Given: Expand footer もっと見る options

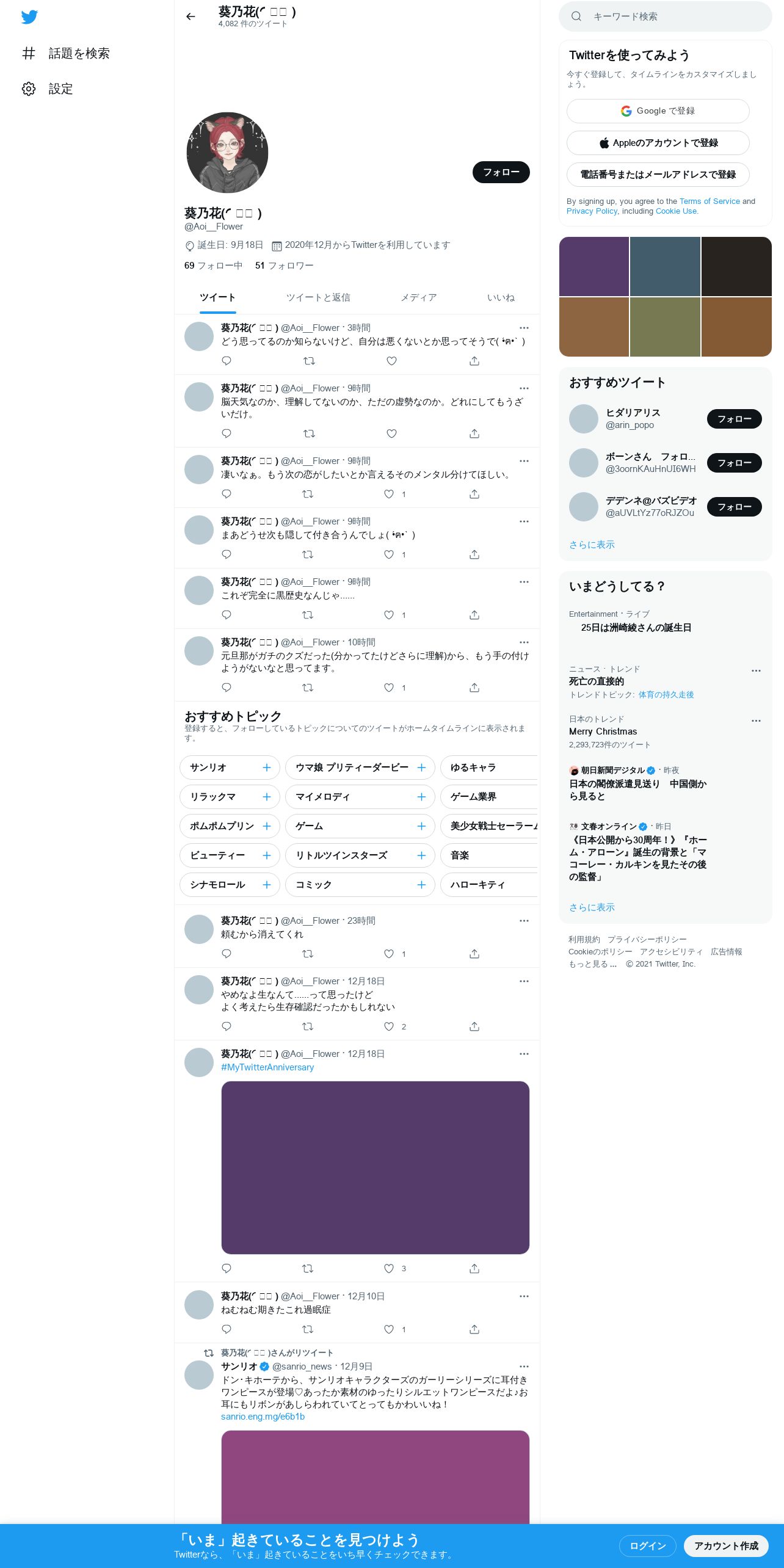Looking at the screenshot, I should pos(592,964).
